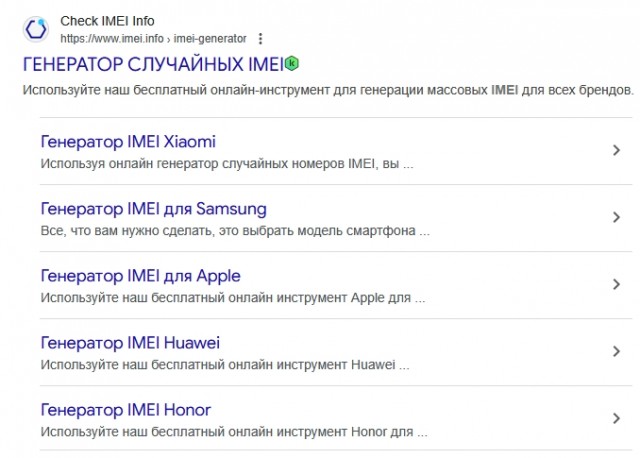Screen dimensions: 640x458
Task: Open the three-dot options next to imei.info URL
Action: (260, 39)
